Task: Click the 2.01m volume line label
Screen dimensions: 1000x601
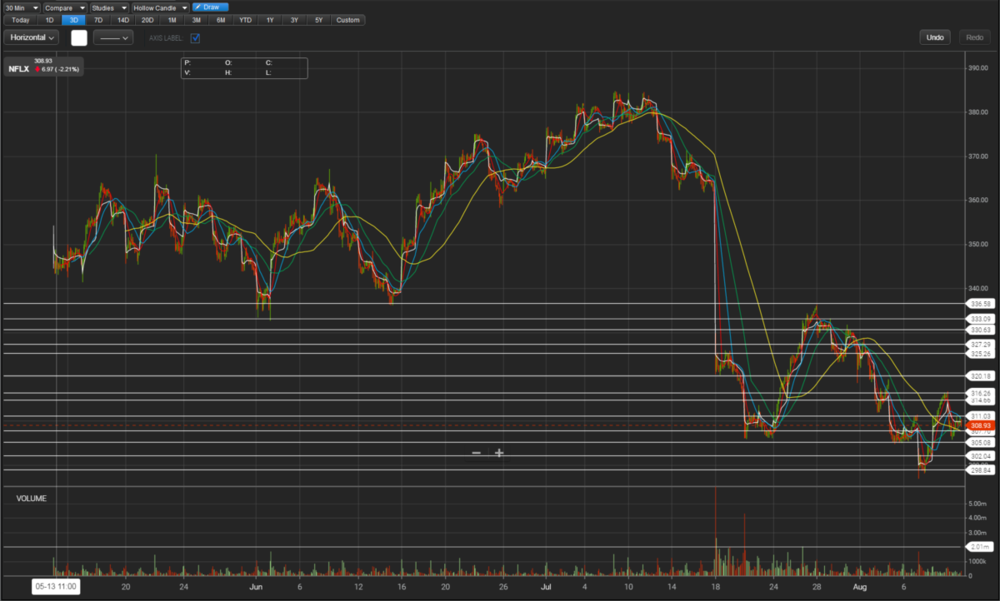Action: pos(980,547)
